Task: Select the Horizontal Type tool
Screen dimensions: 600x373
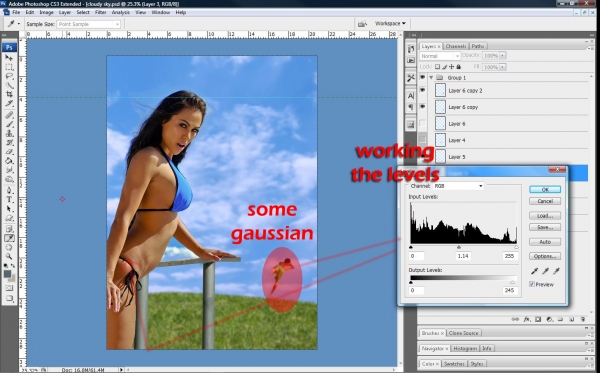Action: point(9,199)
